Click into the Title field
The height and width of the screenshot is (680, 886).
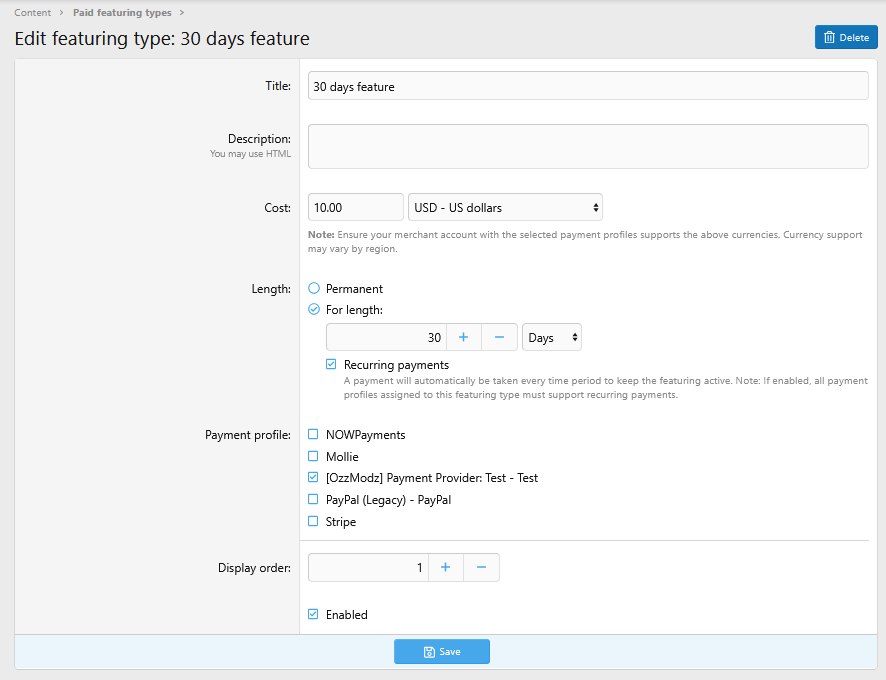click(588, 86)
